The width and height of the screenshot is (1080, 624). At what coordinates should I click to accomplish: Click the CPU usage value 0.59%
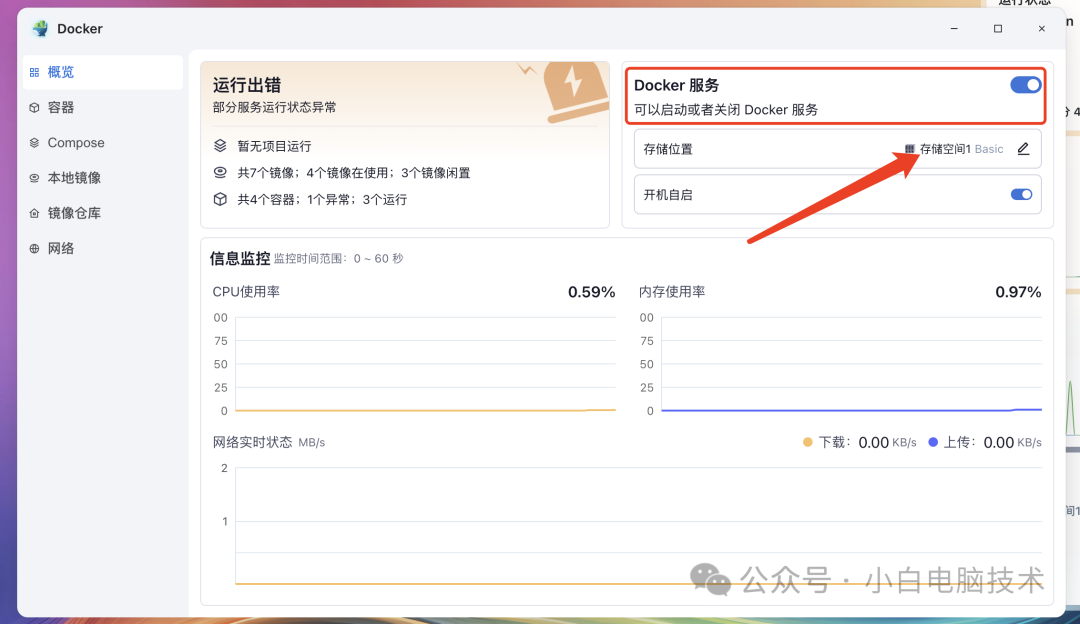click(x=591, y=292)
